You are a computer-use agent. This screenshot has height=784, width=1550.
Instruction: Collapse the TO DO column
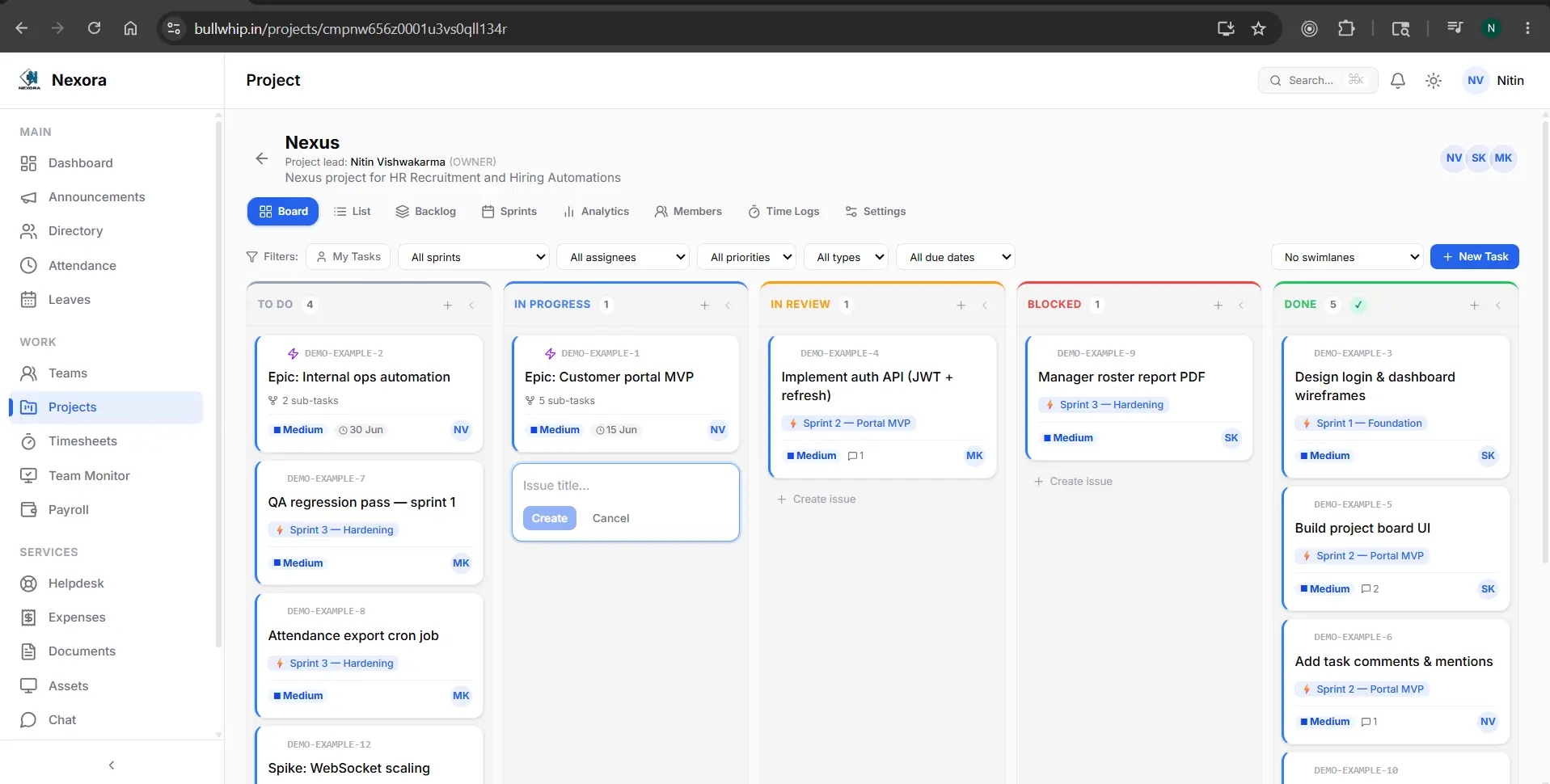tap(471, 305)
